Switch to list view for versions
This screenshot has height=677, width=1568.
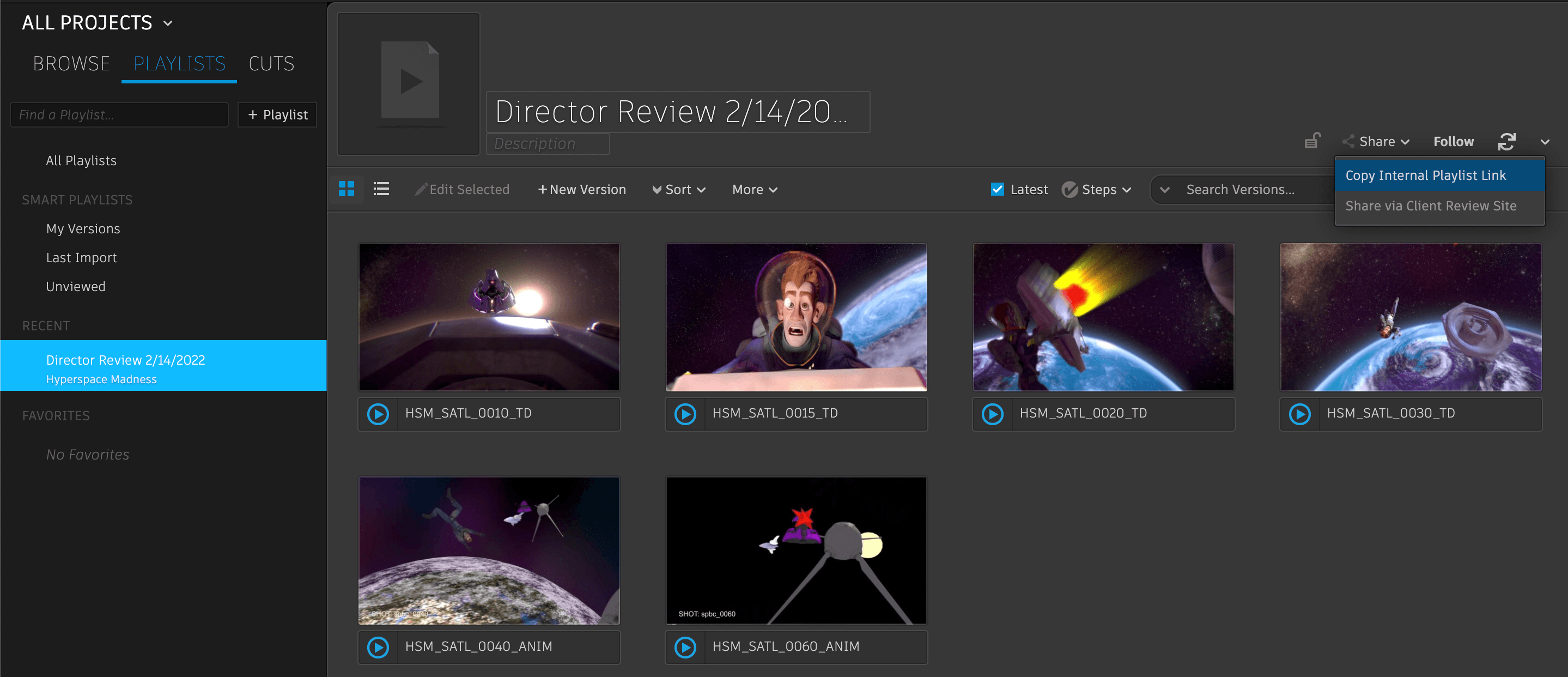click(x=381, y=189)
